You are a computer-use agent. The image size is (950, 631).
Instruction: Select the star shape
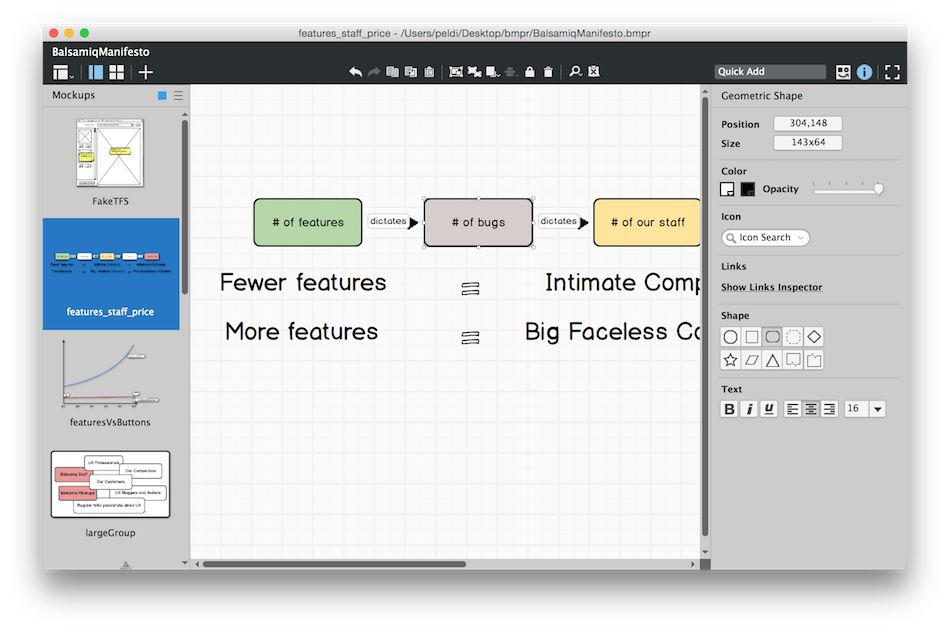[731, 360]
